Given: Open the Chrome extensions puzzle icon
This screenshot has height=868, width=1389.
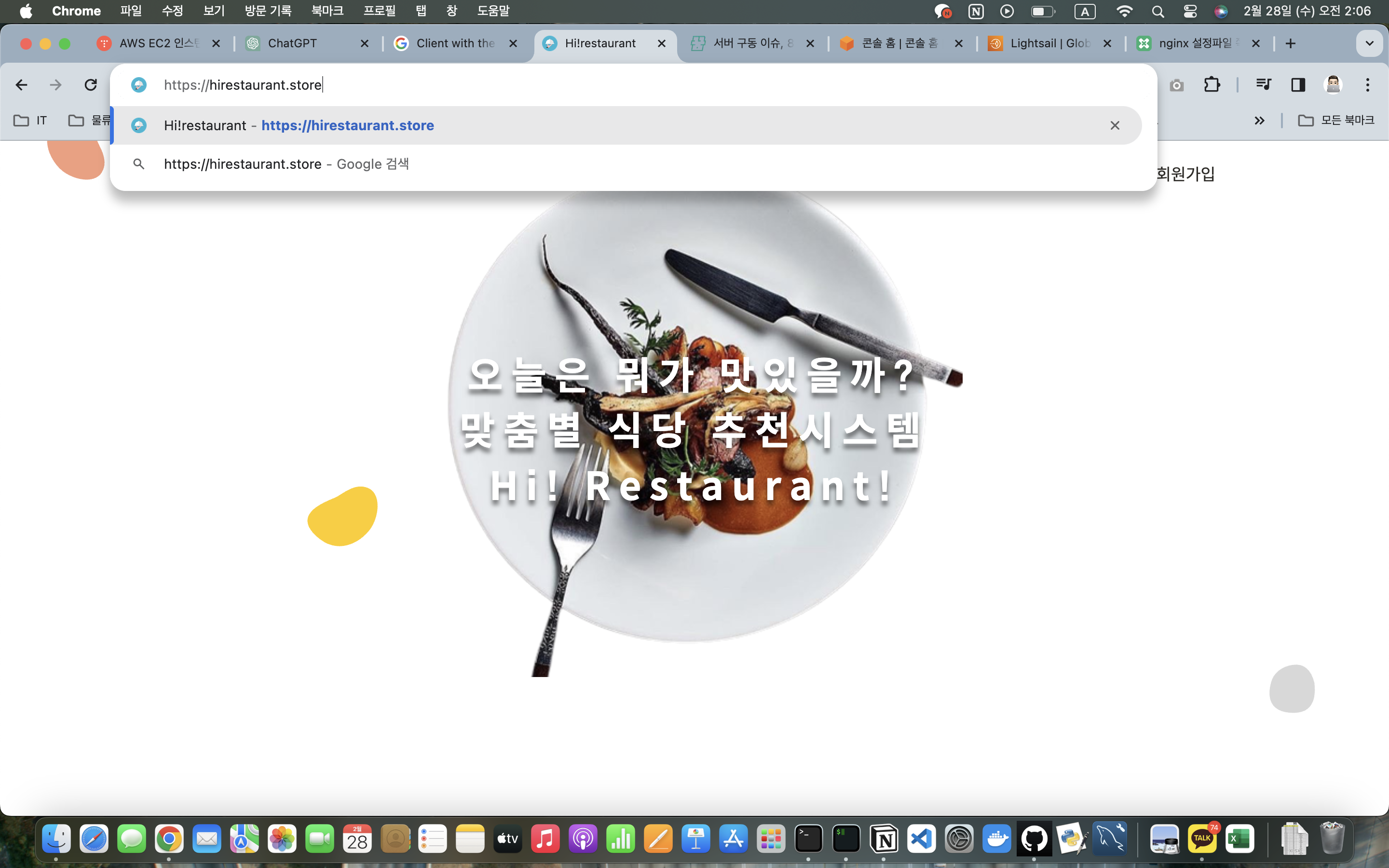Looking at the screenshot, I should 1212,85.
